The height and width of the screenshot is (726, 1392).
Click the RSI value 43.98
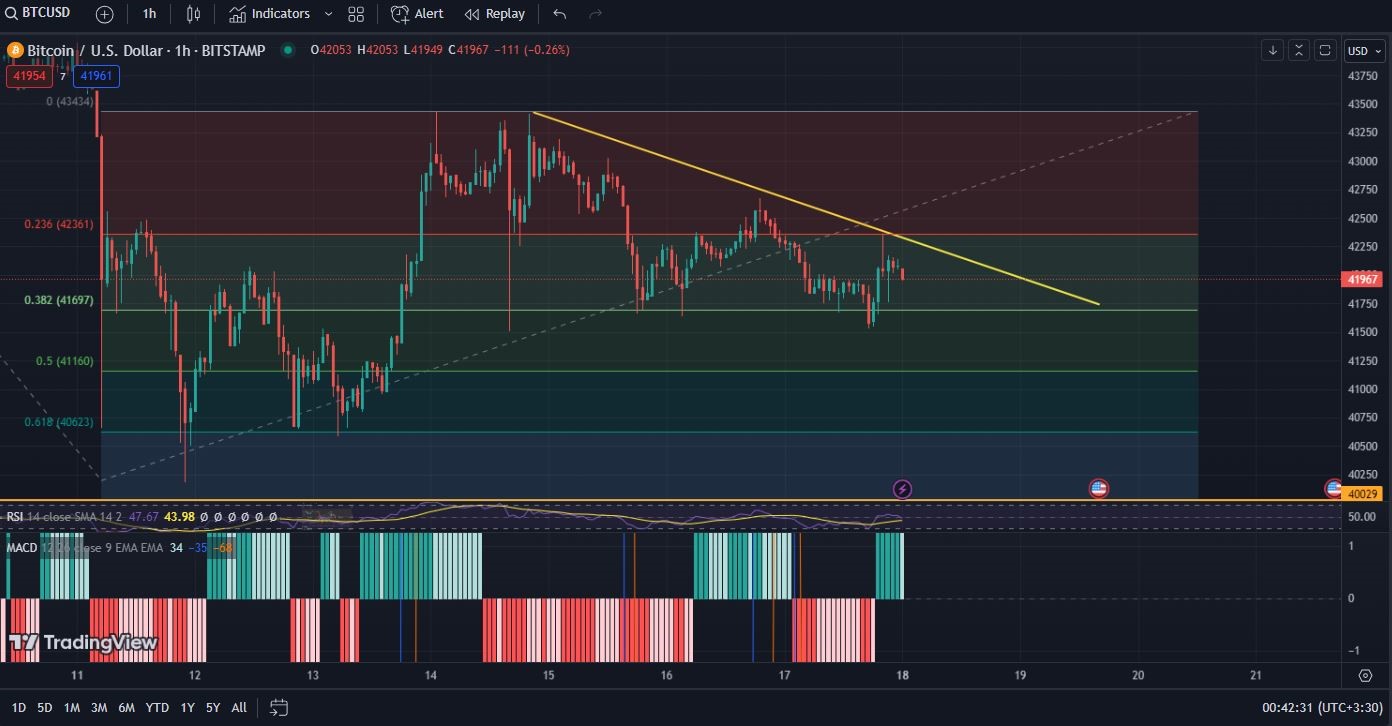(180, 517)
